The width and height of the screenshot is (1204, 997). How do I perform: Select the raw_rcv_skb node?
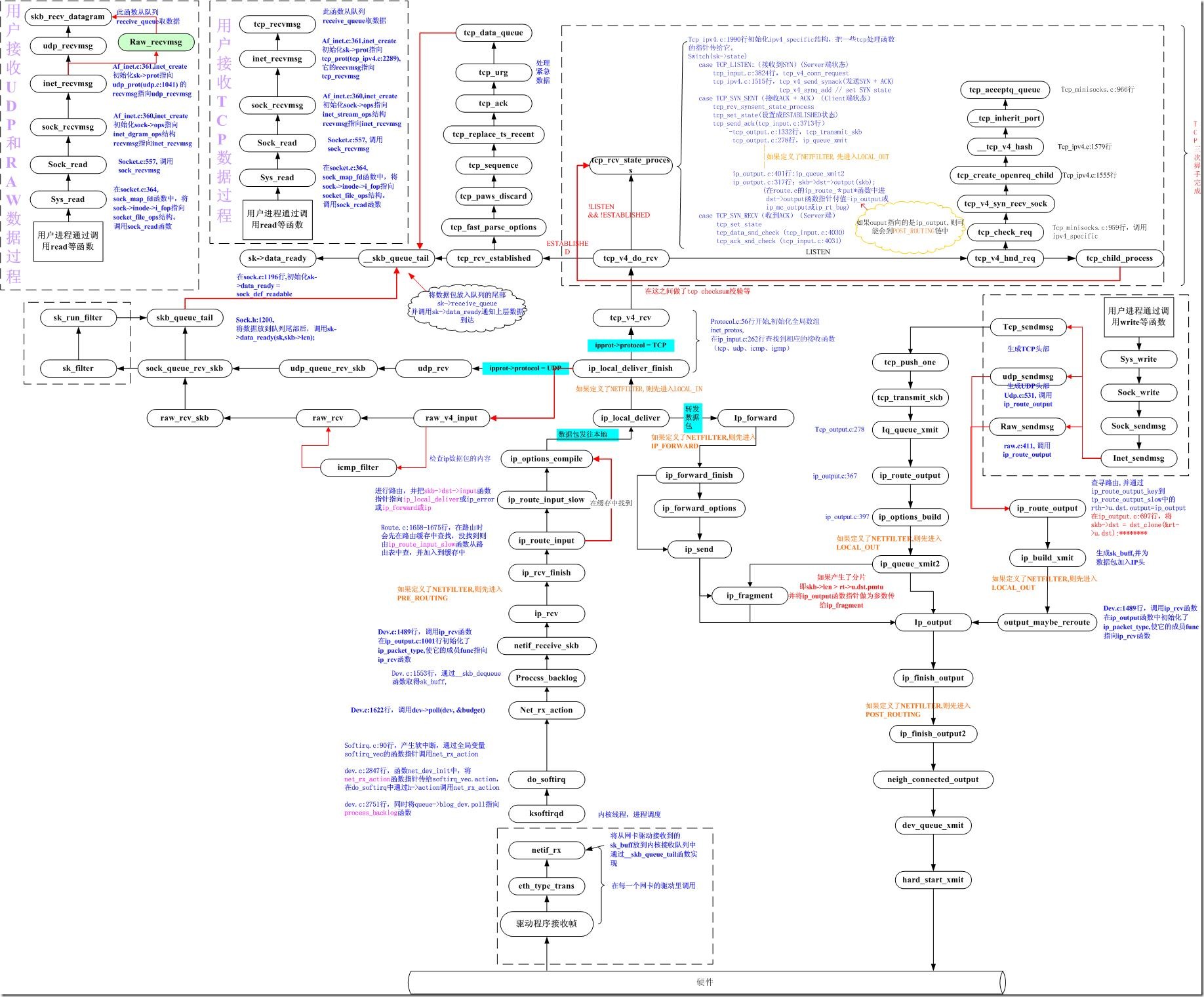point(185,418)
